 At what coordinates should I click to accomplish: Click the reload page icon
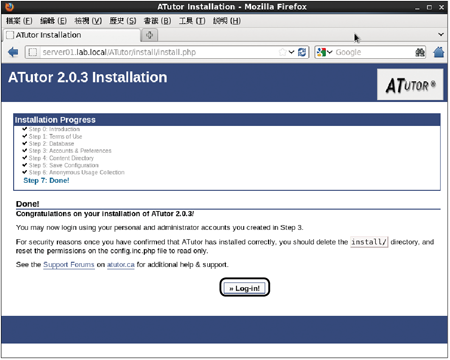[x=302, y=52]
